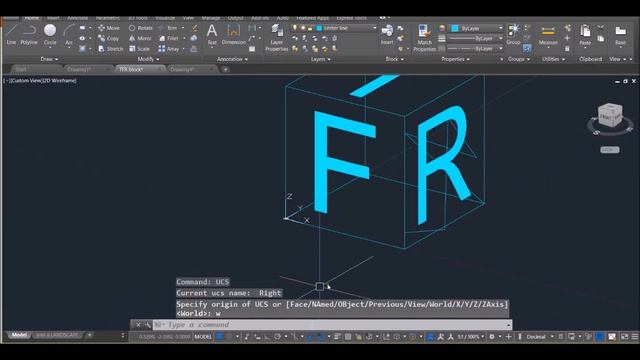640x360 pixels.
Task: Expand the Annotation panel
Action: (232, 59)
